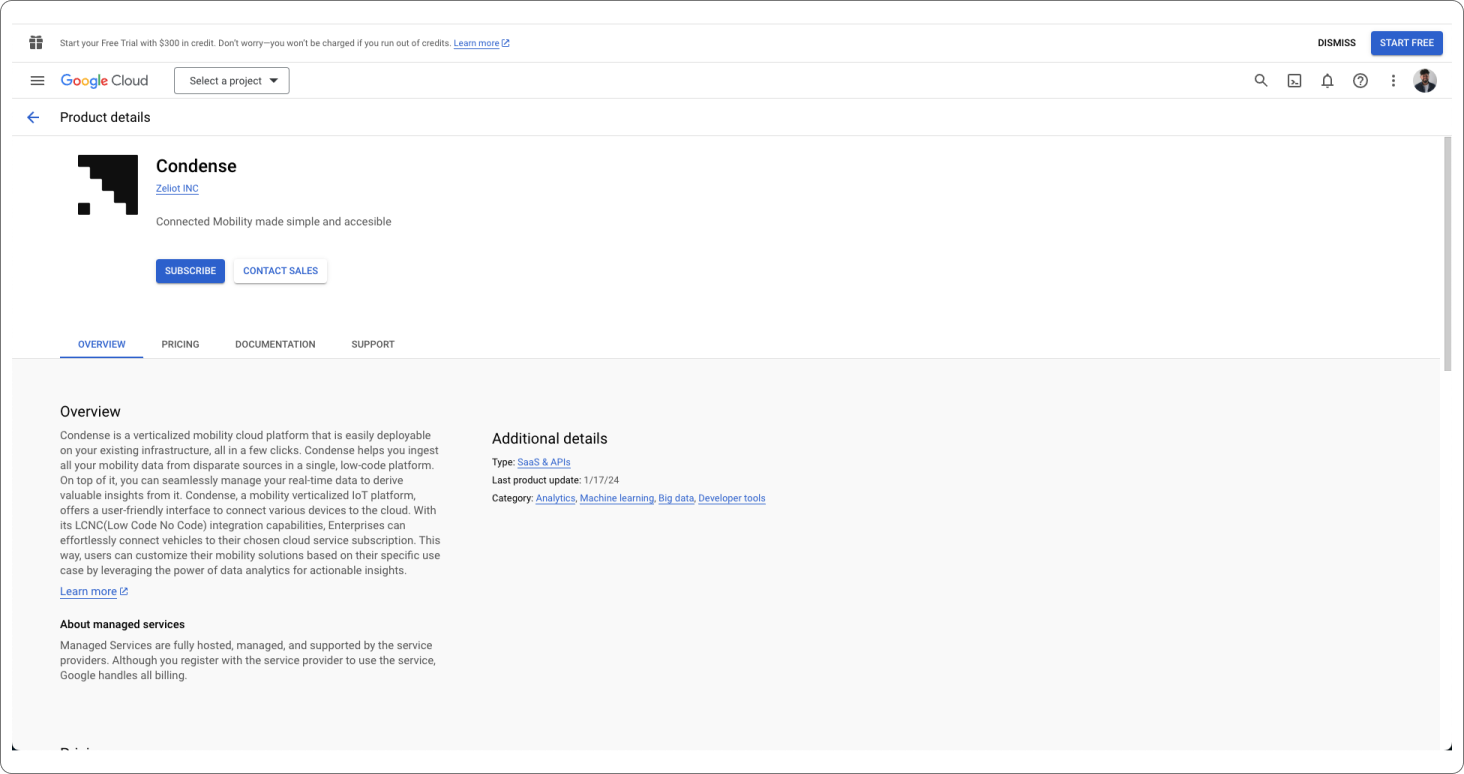Open the help question mark icon
Image resolution: width=1464 pixels, height=774 pixels.
1360,81
